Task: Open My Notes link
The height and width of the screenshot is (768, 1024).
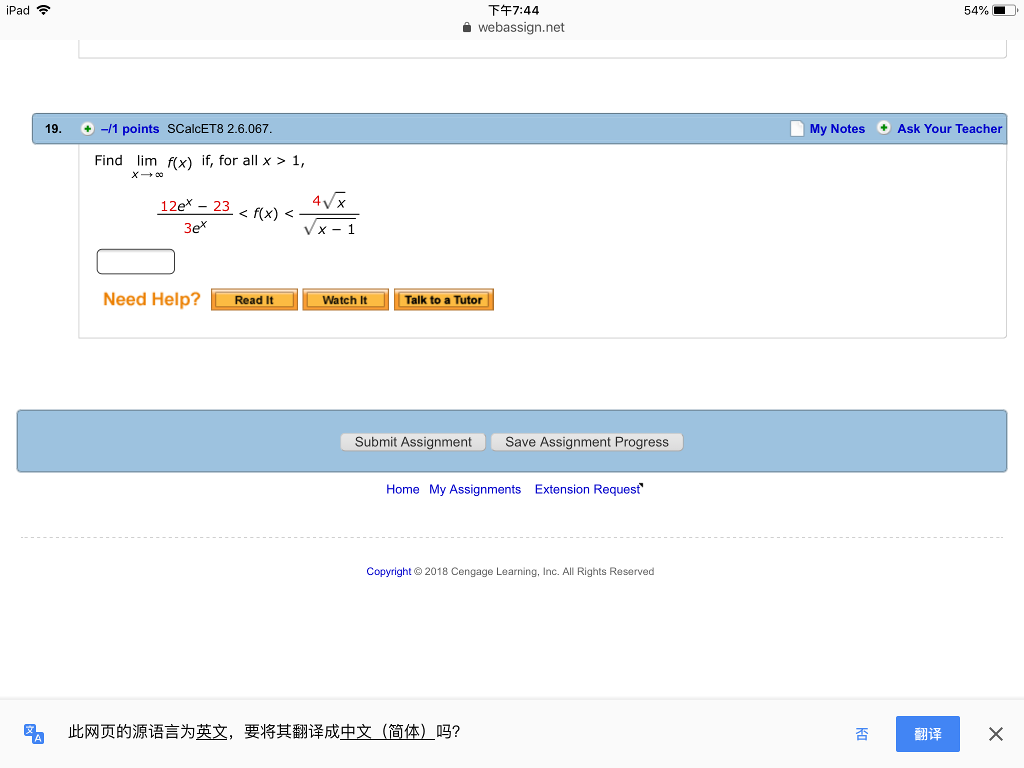Action: 837,129
